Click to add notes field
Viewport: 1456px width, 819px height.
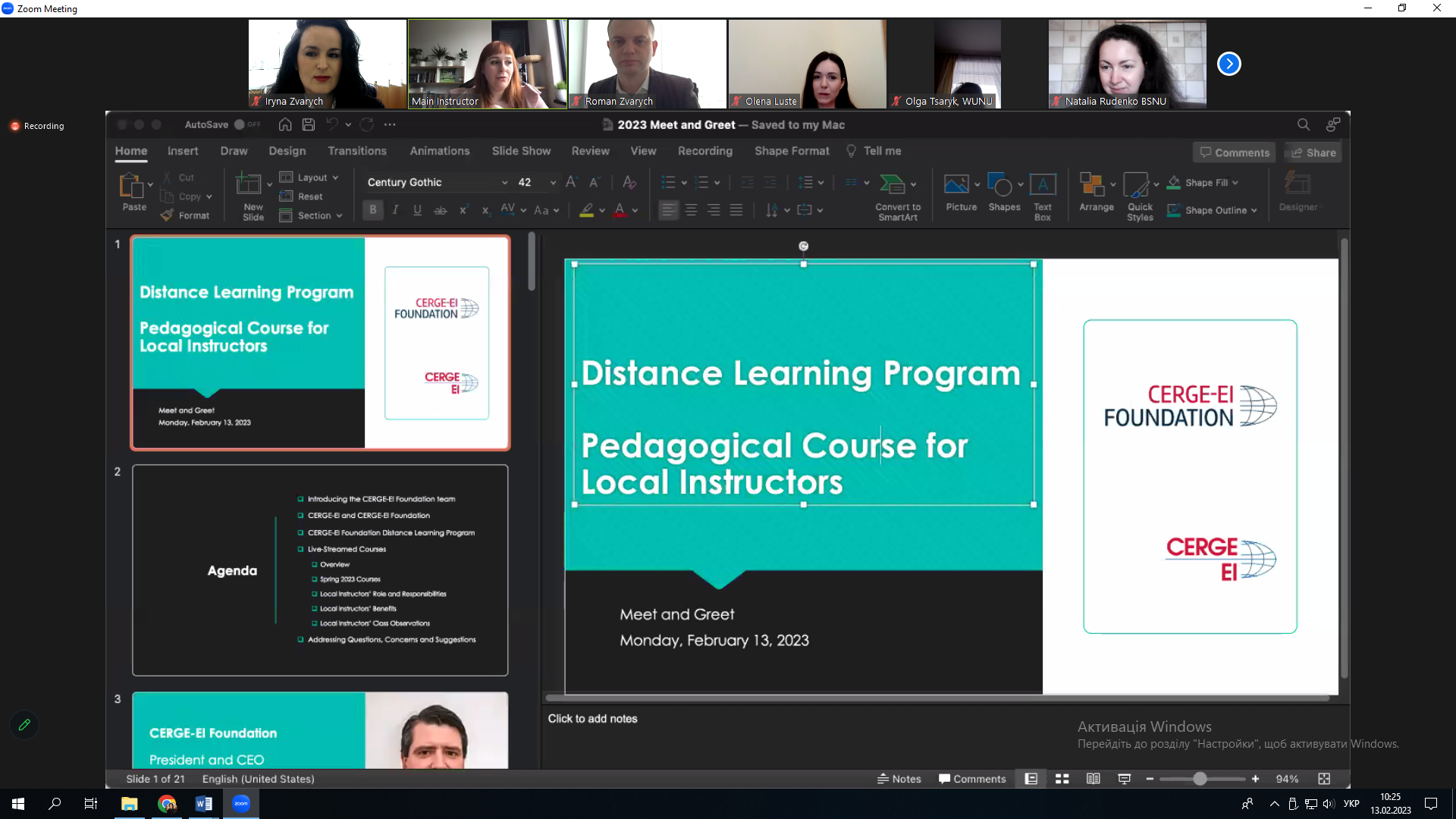(x=592, y=718)
